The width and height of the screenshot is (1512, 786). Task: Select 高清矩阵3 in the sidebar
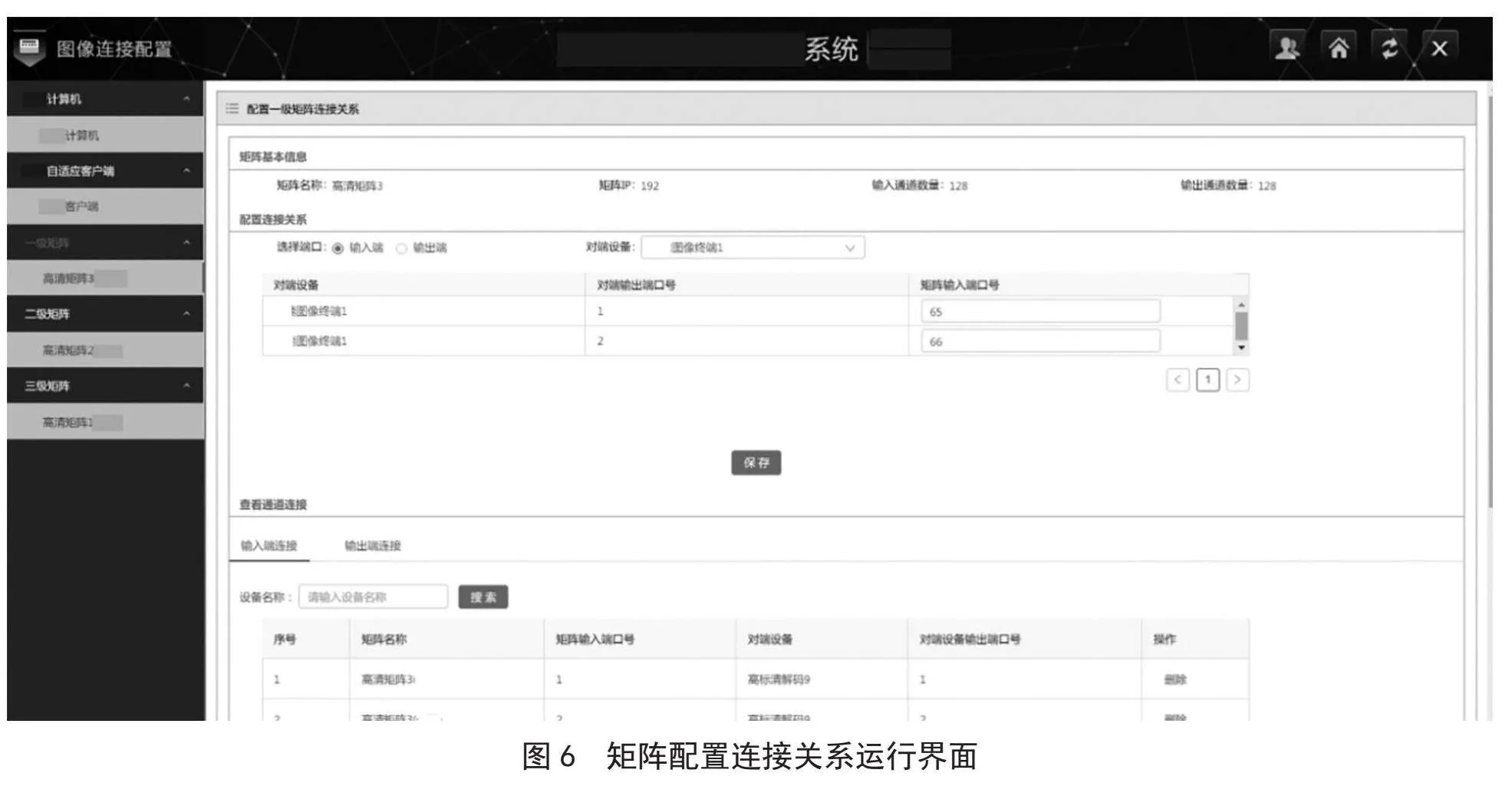point(106,278)
